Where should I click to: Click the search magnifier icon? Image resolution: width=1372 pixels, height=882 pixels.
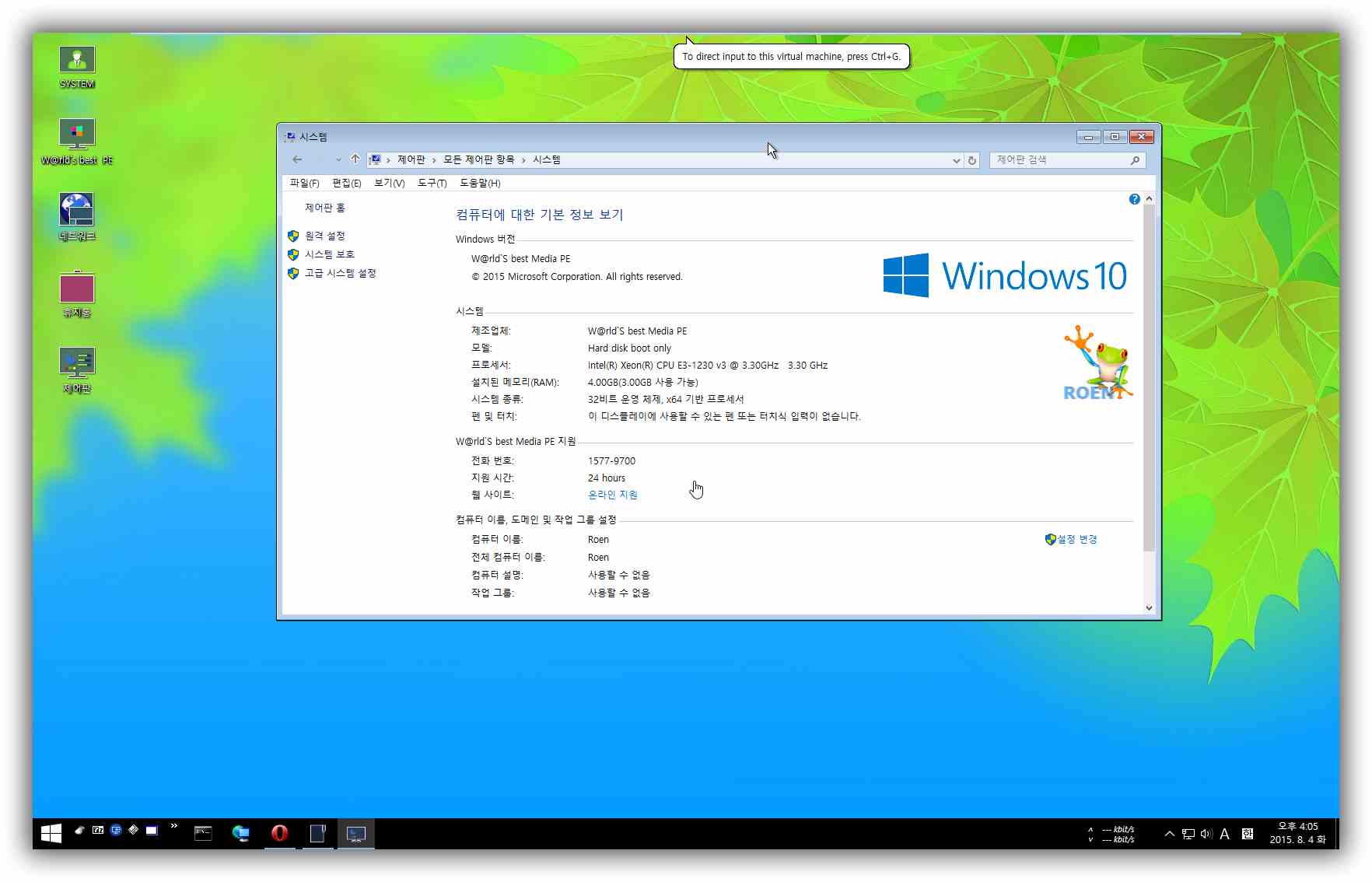pos(1135,160)
